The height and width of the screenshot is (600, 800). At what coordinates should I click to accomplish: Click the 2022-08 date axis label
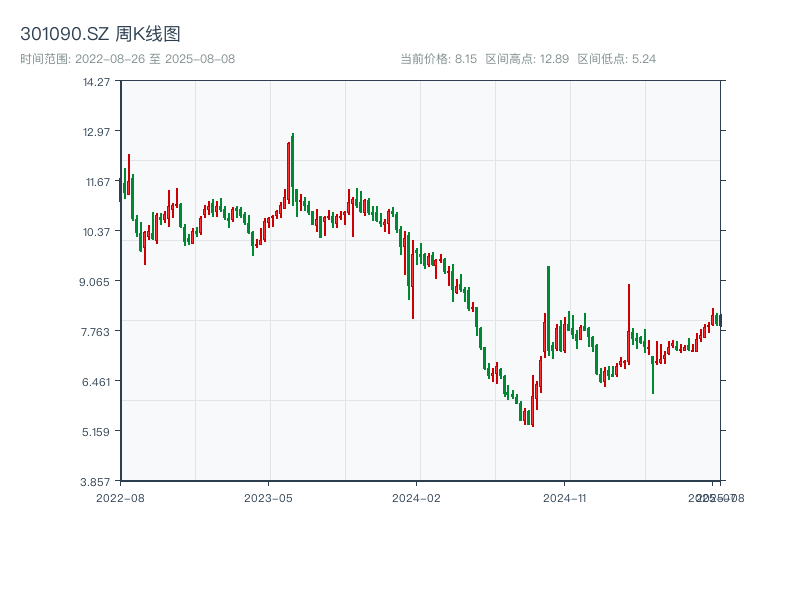[120, 497]
